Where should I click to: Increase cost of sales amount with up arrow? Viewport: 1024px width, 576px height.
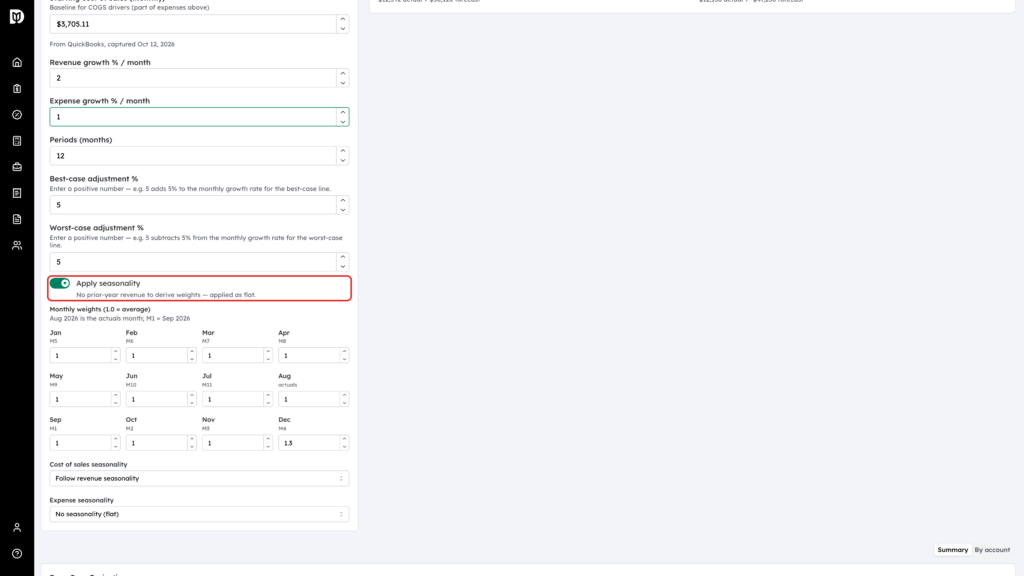[x=343, y=20]
